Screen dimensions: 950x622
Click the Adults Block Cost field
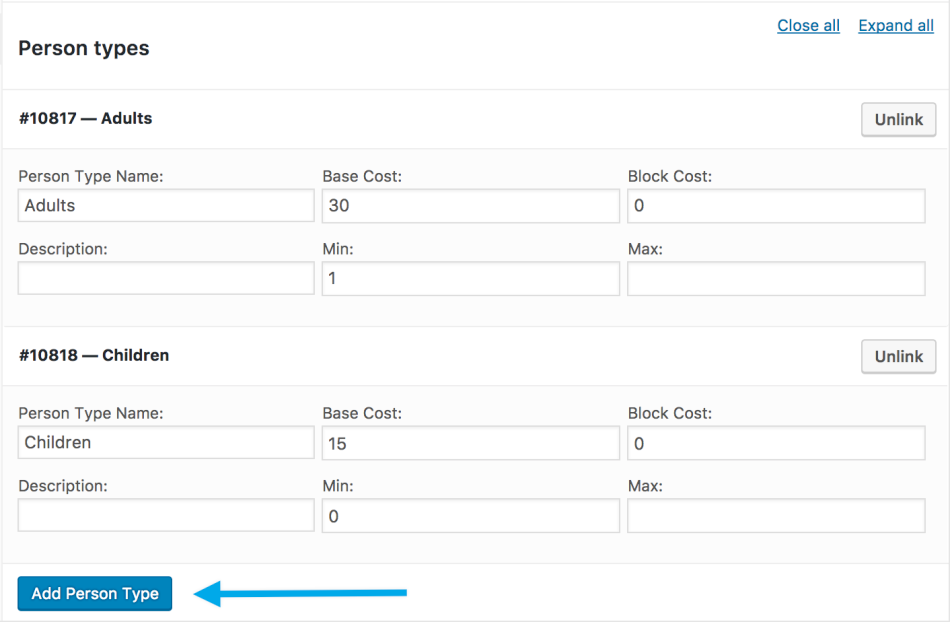pyautogui.click(x=775, y=206)
